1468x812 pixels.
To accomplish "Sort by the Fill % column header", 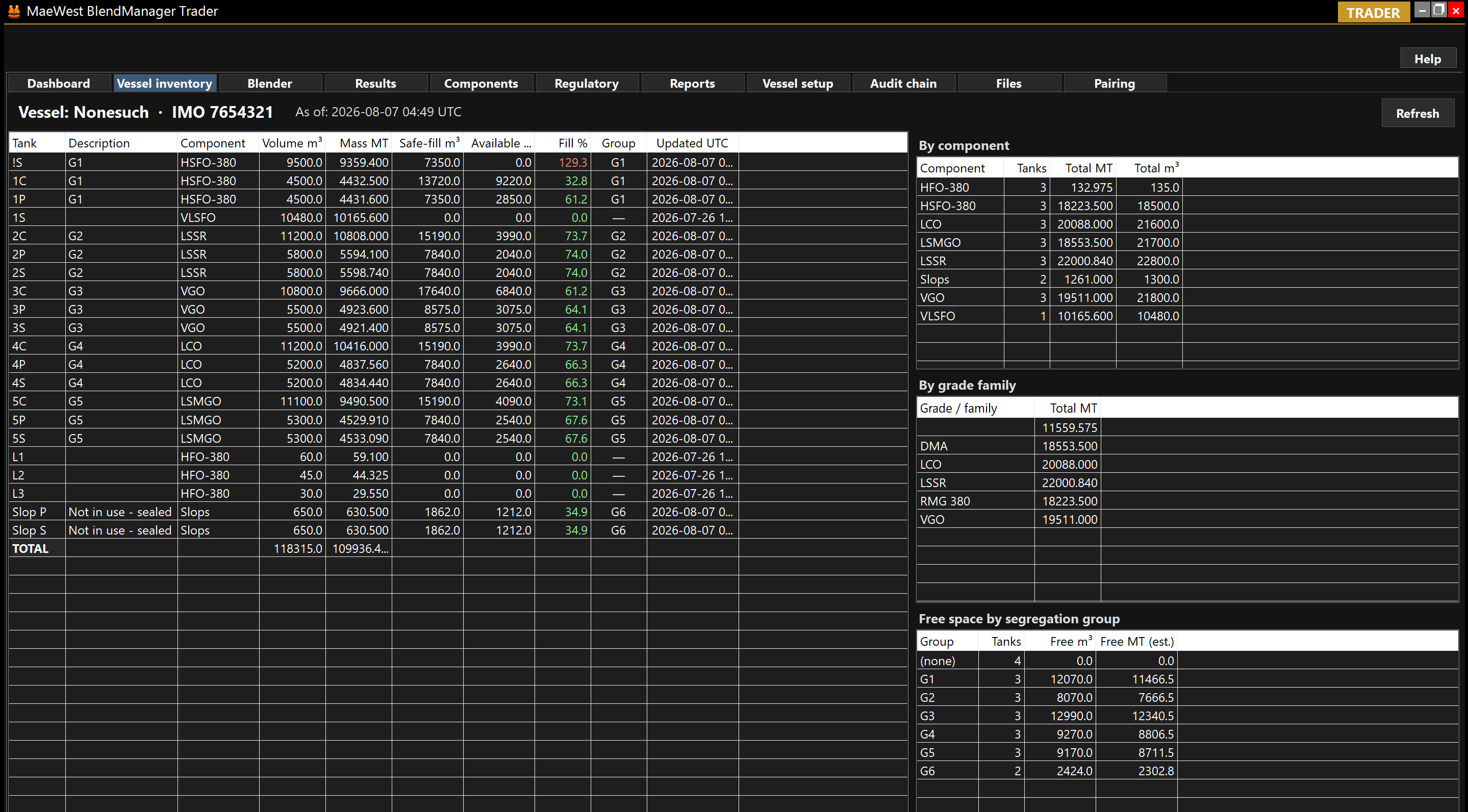I will click(x=563, y=143).
